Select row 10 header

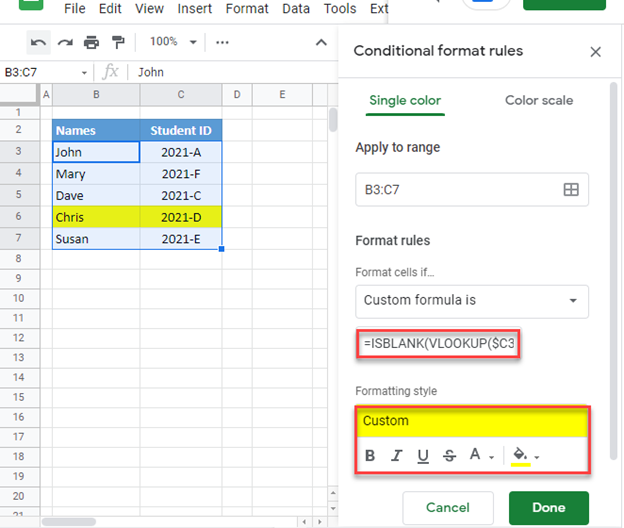19,298
